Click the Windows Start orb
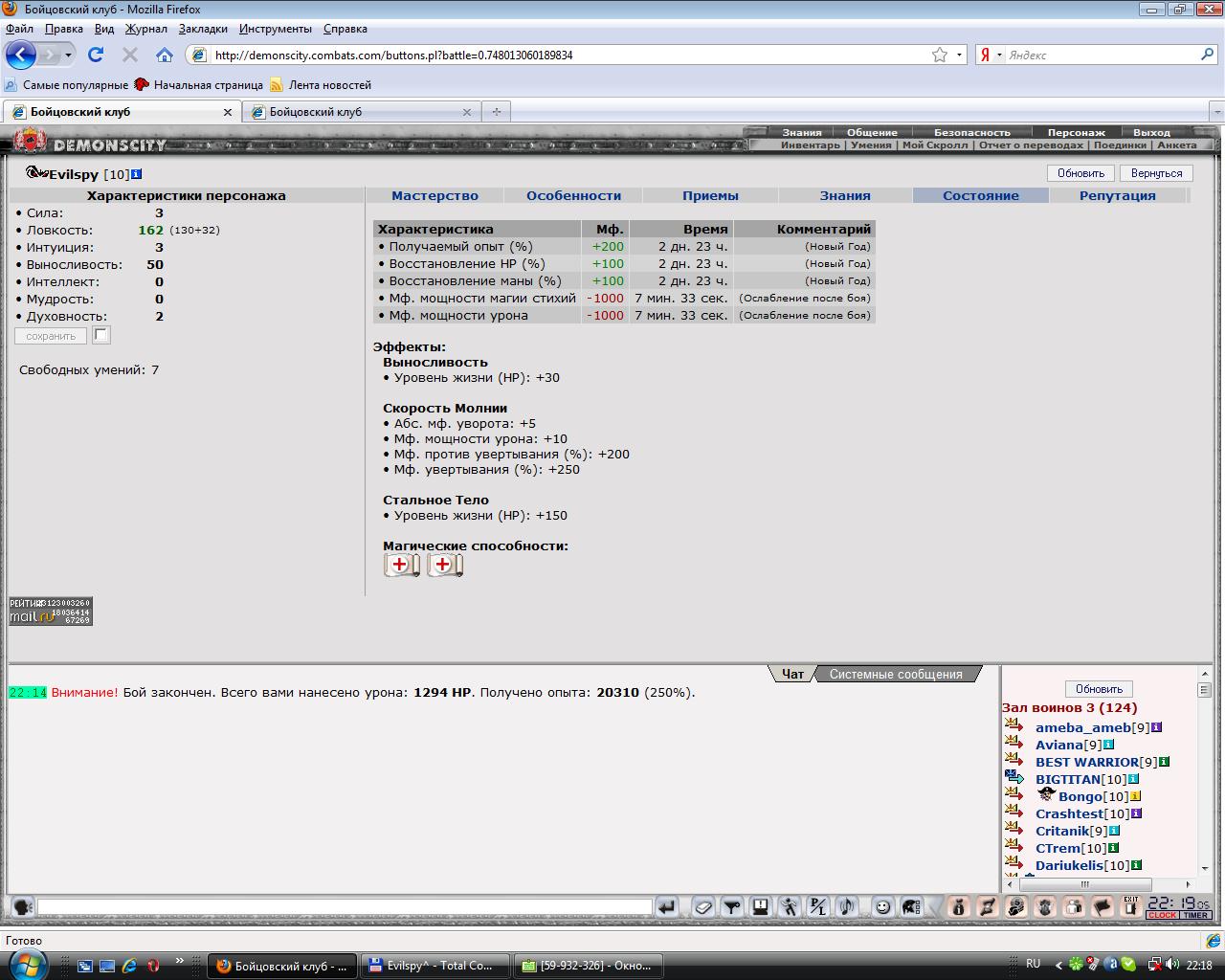The height and width of the screenshot is (980, 1225). coord(26,964)
